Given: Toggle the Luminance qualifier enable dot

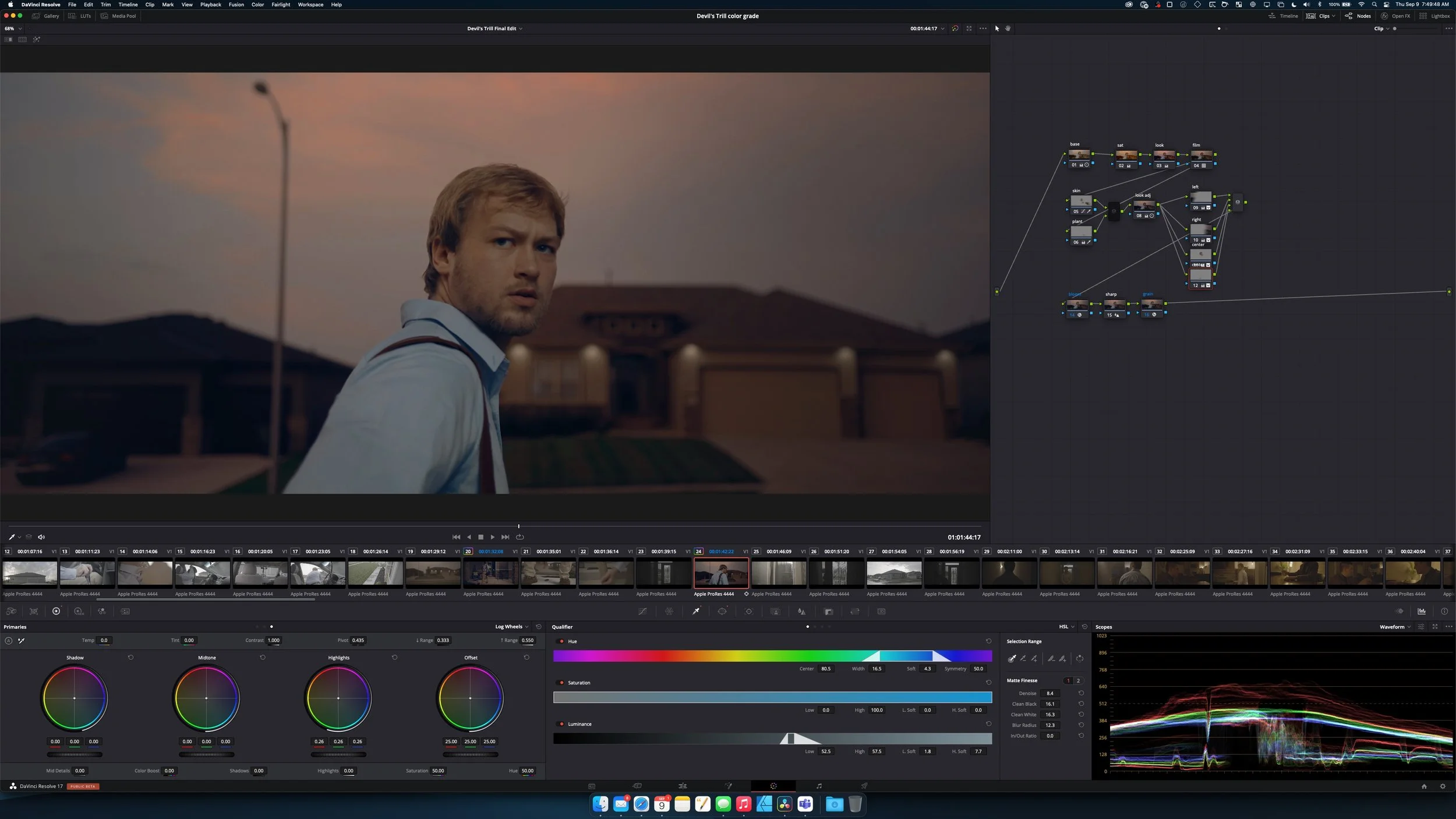Looking at the screenshot, I should (x=561, y=724).
